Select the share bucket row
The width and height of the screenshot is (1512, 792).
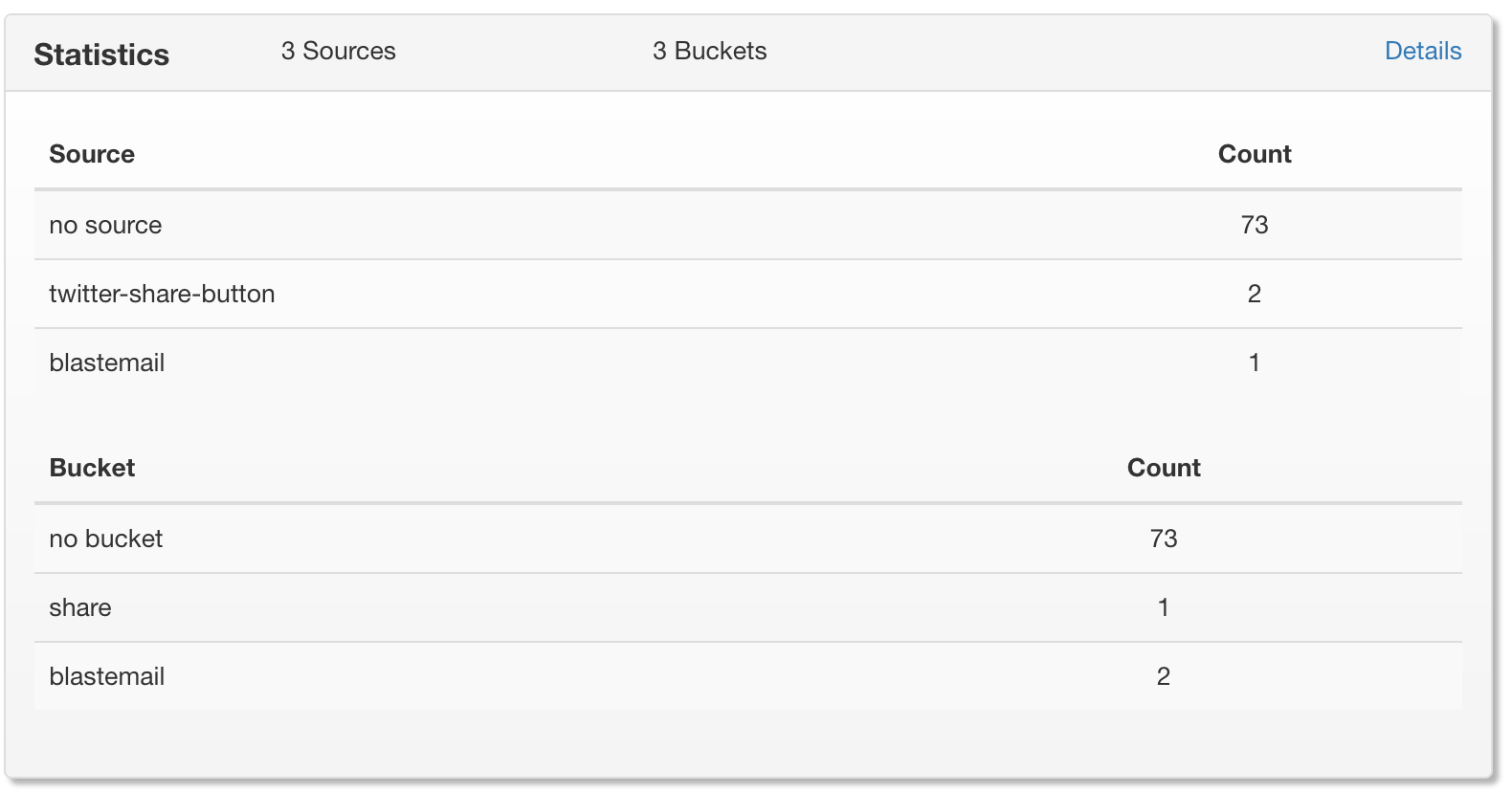click(x=748, y=607)
